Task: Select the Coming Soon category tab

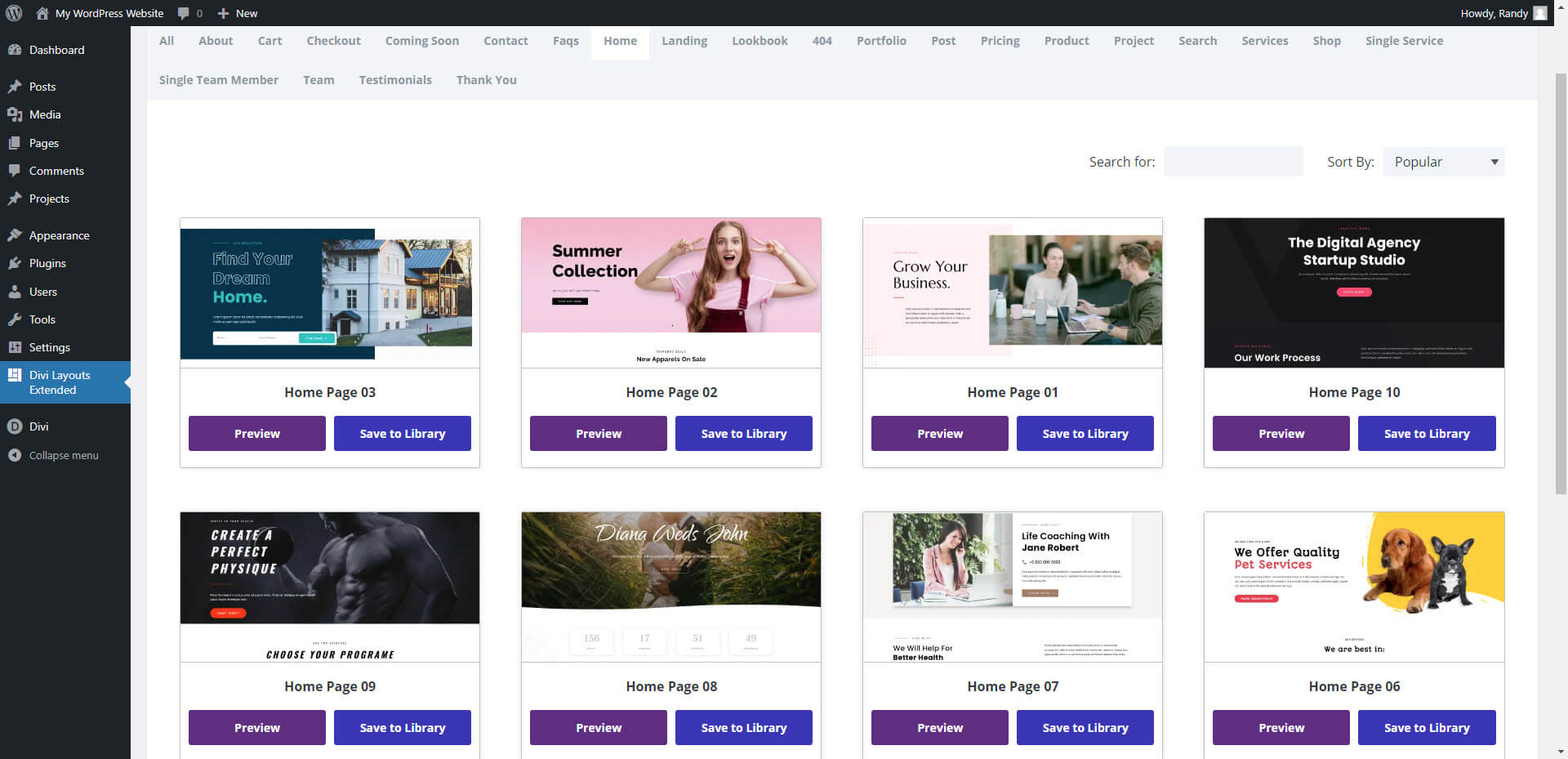Action: tap(421, 41)
